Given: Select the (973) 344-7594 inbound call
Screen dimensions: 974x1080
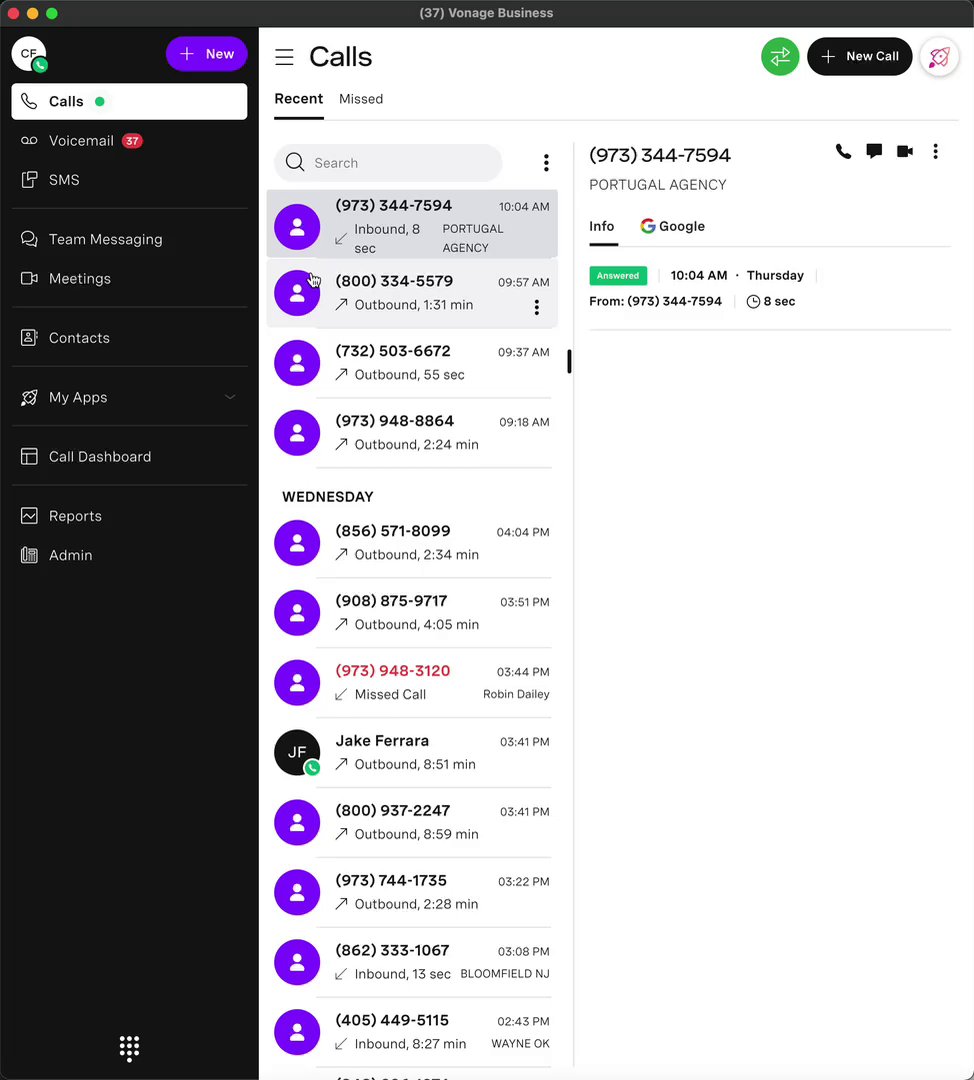Looking at the screenshot, I should [412, 225].
